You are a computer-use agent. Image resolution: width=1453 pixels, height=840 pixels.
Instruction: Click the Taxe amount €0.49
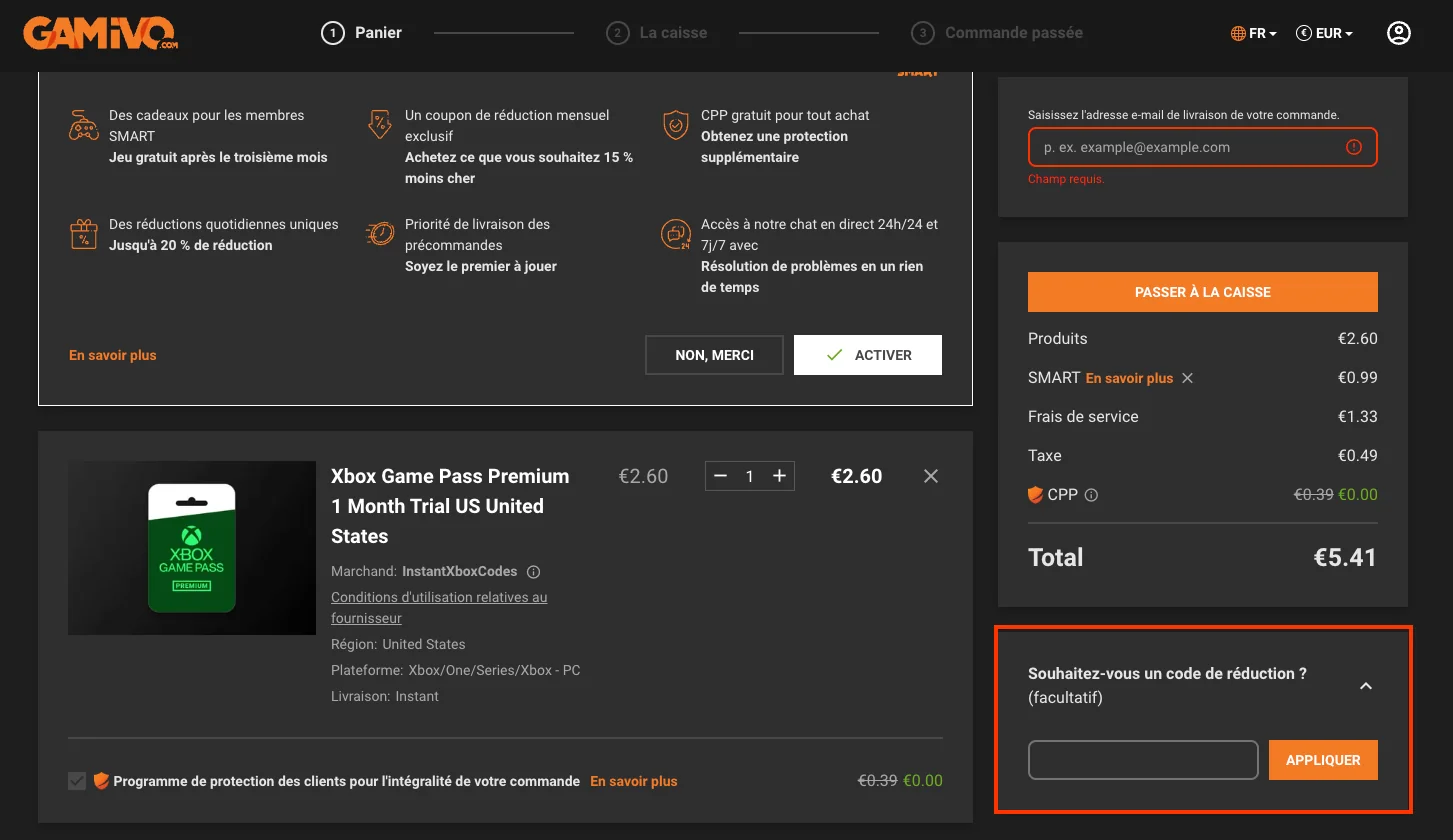point(1358,455)
